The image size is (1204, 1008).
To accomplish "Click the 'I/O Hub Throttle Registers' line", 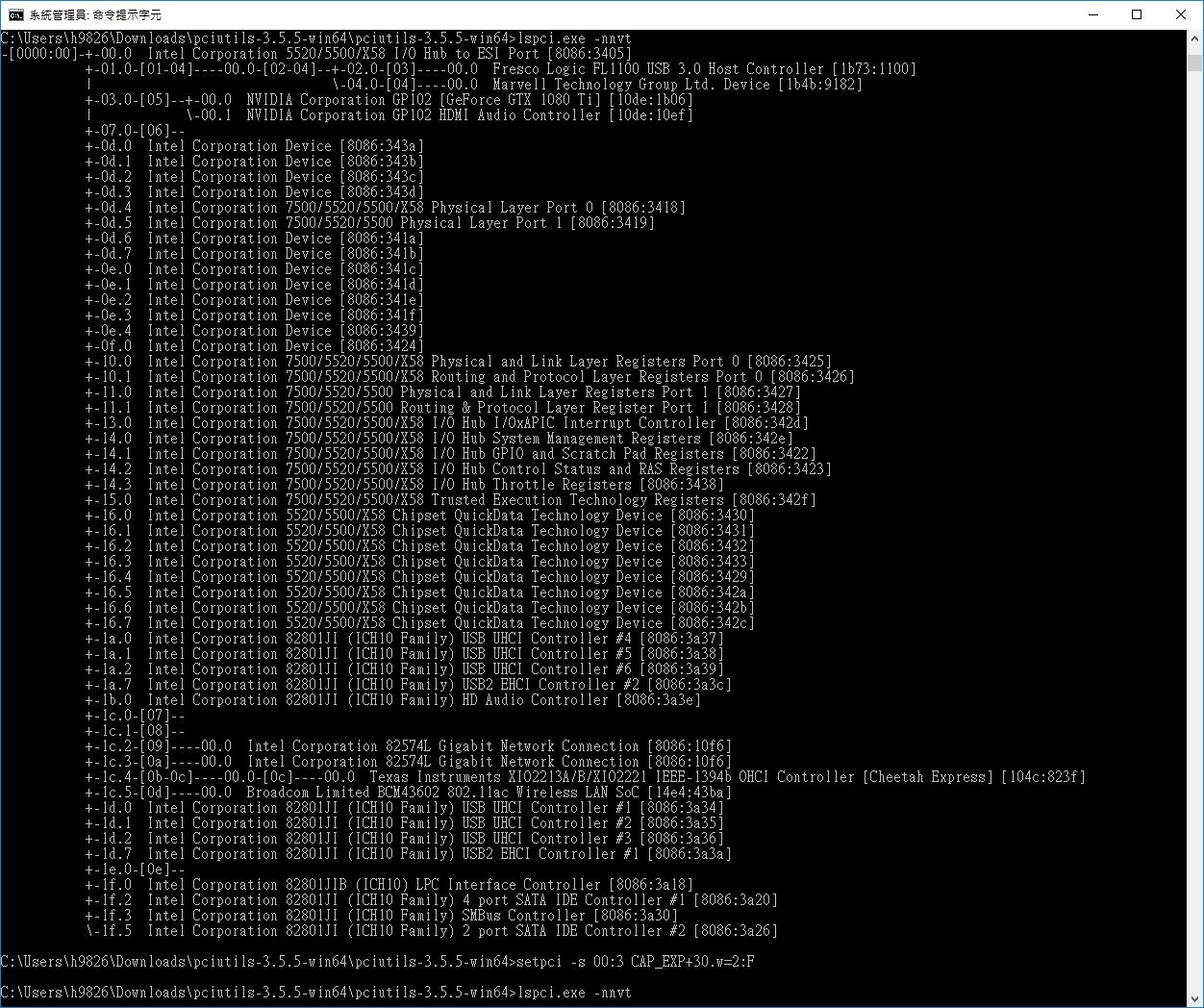I will tap(404, 485).
